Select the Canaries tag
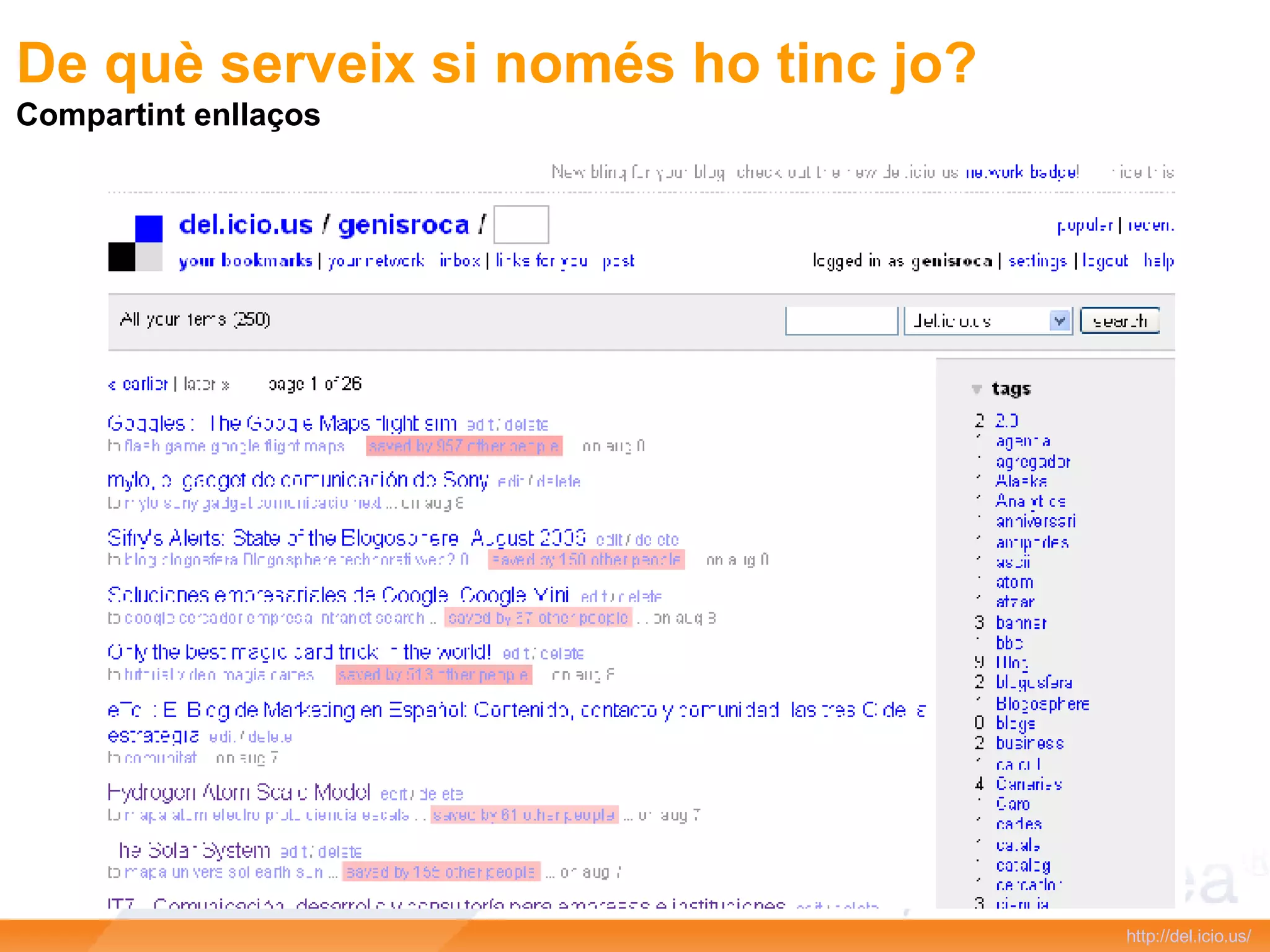 (1029, 784)
